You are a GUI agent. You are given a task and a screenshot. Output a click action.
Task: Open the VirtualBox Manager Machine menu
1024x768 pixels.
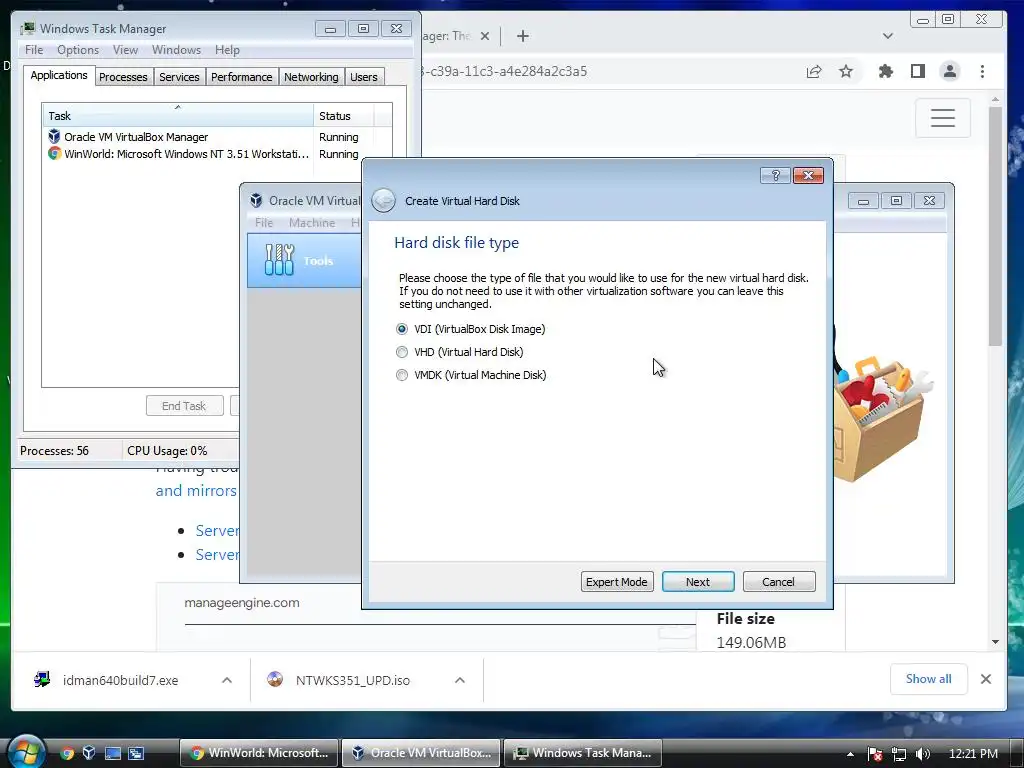[x=312, y=223]
